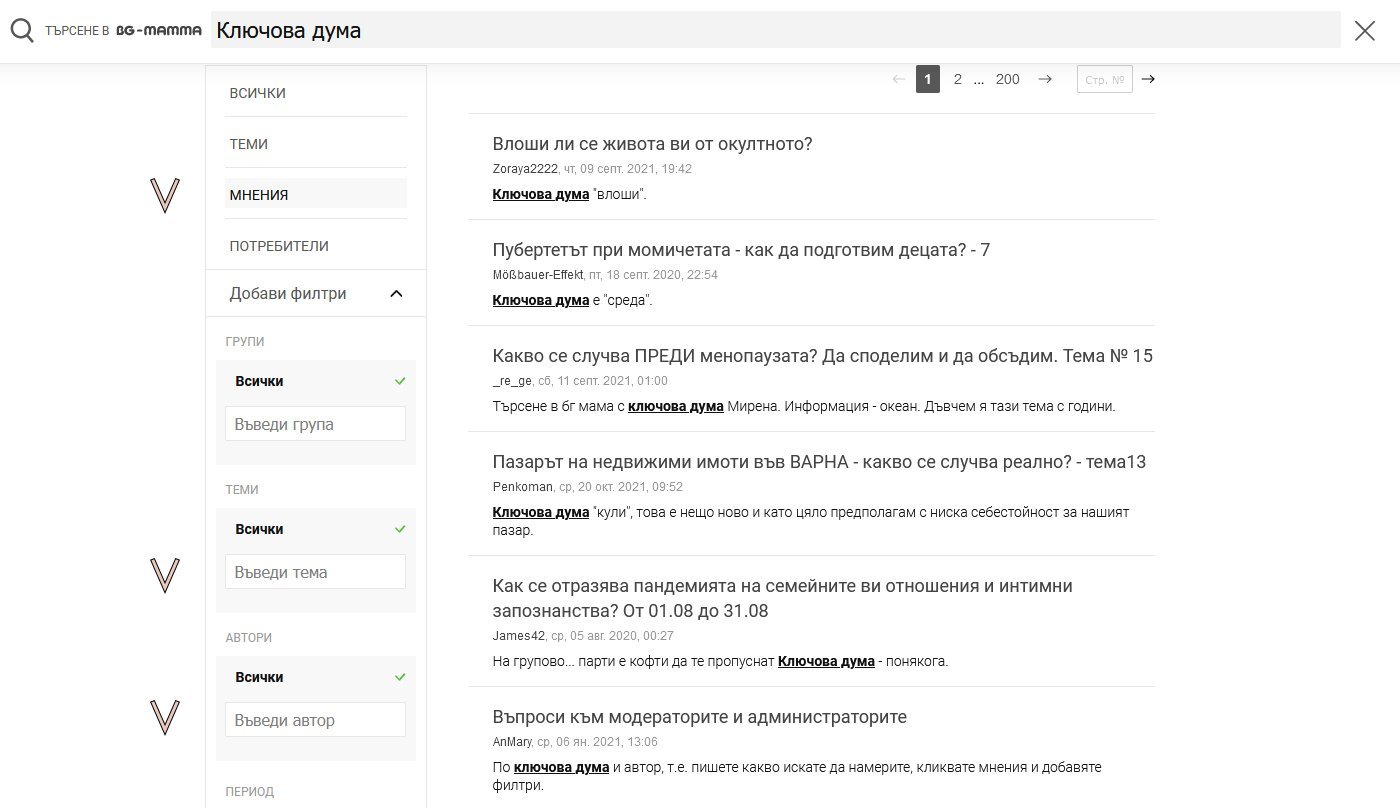Click the 'Въведи автор' input field
The height and width of the screenshot is (808, 1400).
click(315, 720)
